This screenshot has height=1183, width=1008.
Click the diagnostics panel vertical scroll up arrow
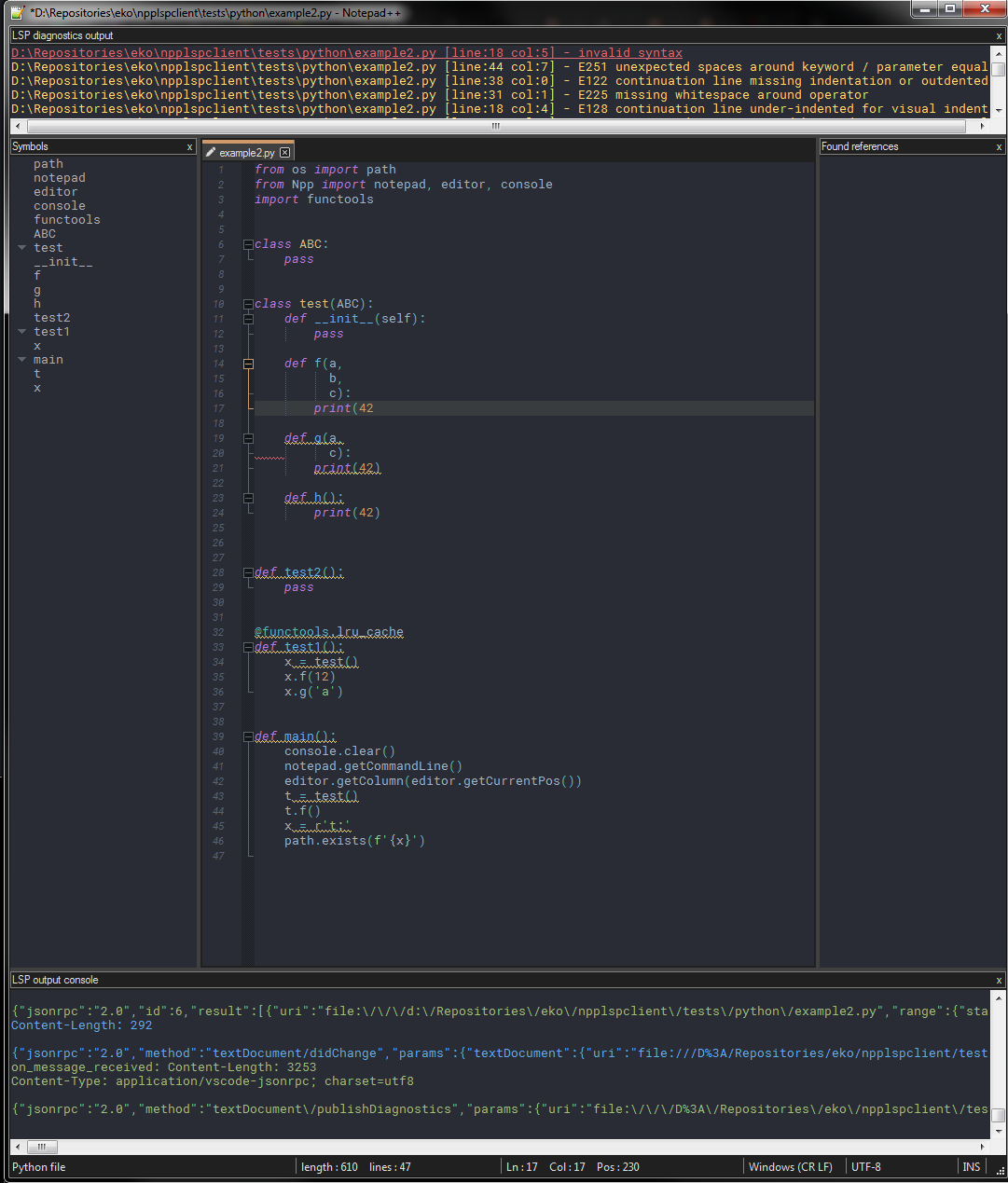[x=999, y=53]
